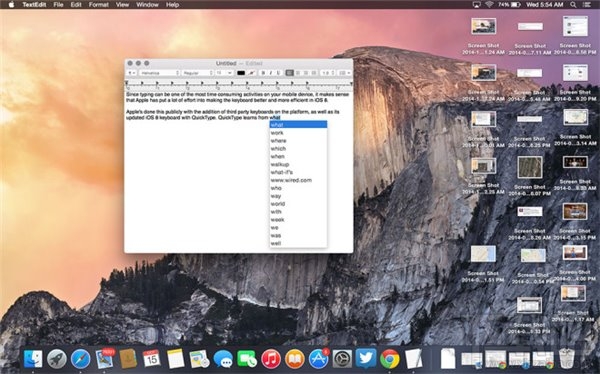This screenshot has height=374, width=600.
Task: Open Spotlight search in menu bar
Action: [573, 5]
